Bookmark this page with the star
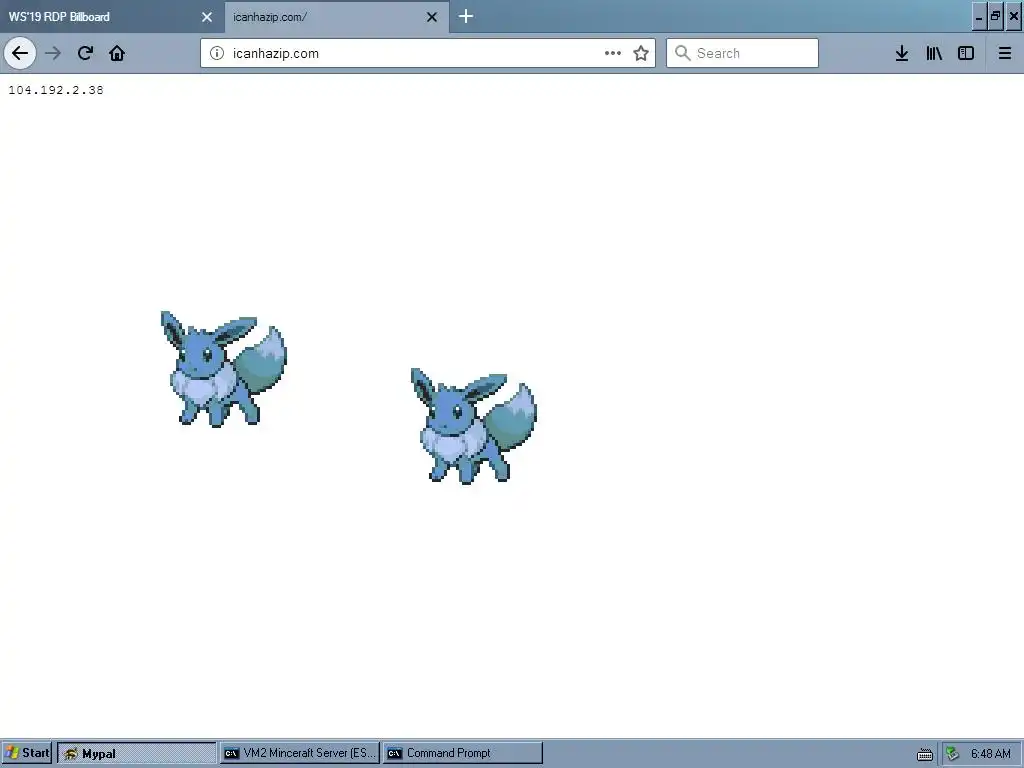The image size is (1024, 768). point(641,53)
